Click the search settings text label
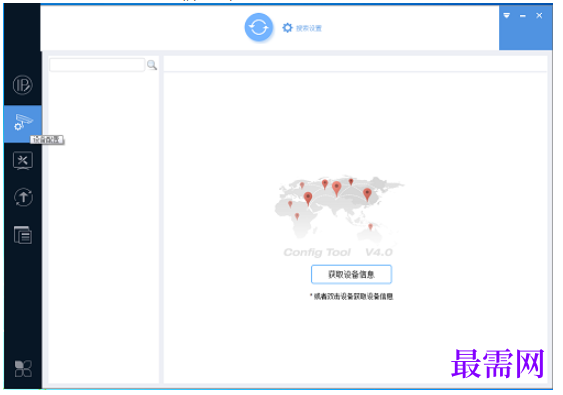The width and height of the screenshot is (563, 395). 309,28
